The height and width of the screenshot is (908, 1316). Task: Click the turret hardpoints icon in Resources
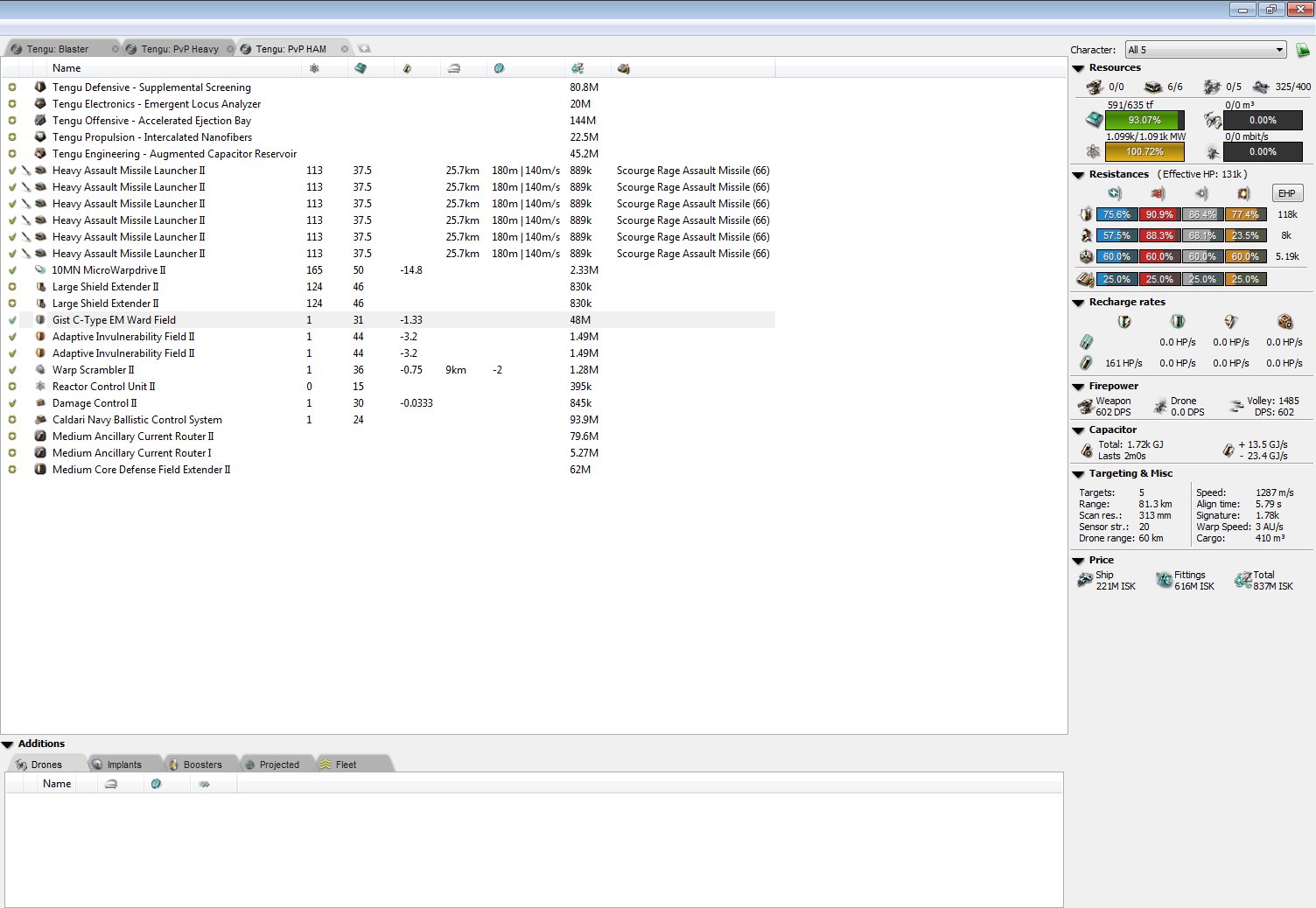1095,87
